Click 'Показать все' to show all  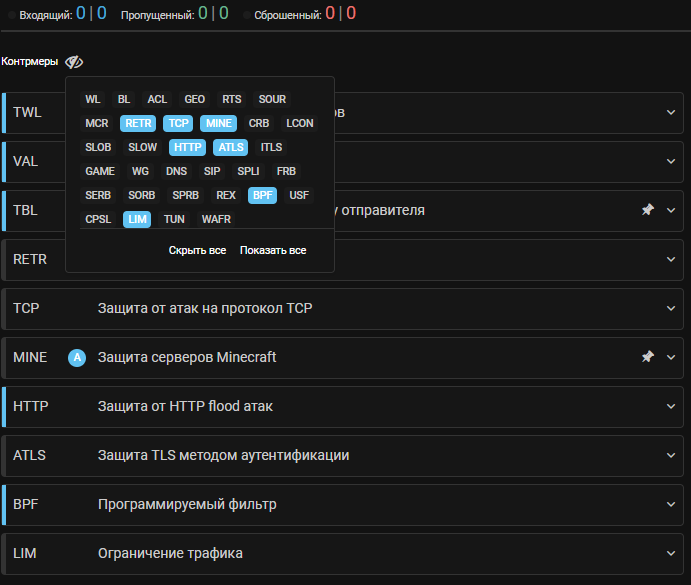point(273,251)
